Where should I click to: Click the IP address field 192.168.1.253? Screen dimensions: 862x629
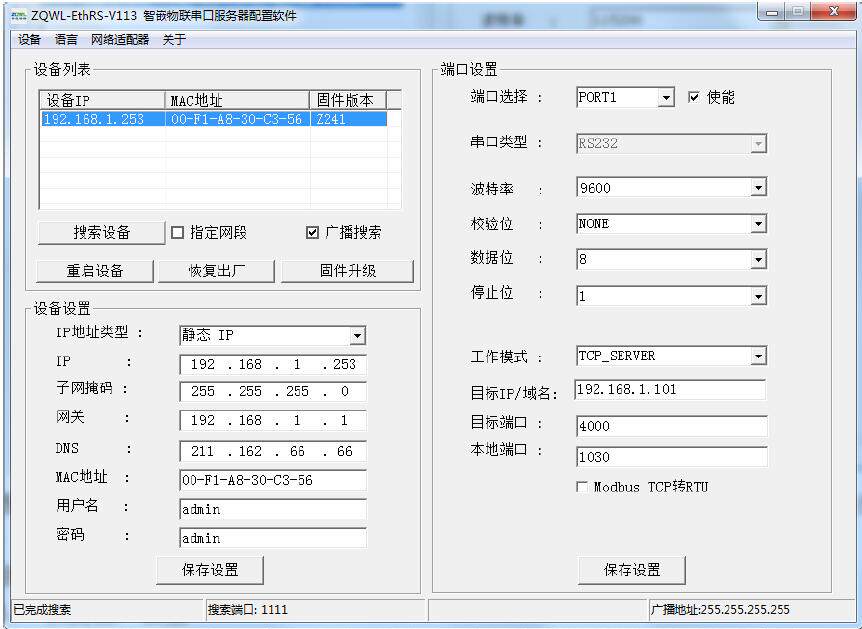(273, 364)
